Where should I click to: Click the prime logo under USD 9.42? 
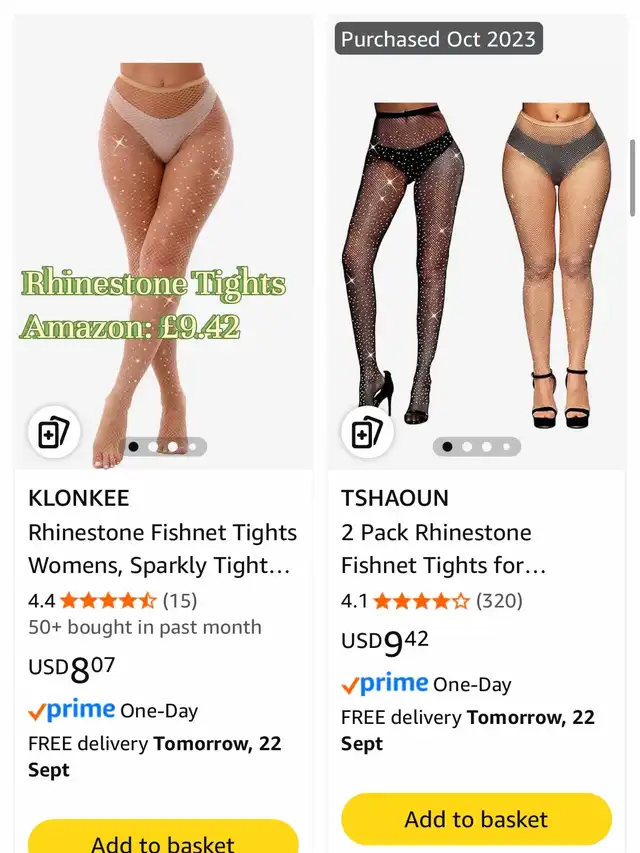click(385, 683)
